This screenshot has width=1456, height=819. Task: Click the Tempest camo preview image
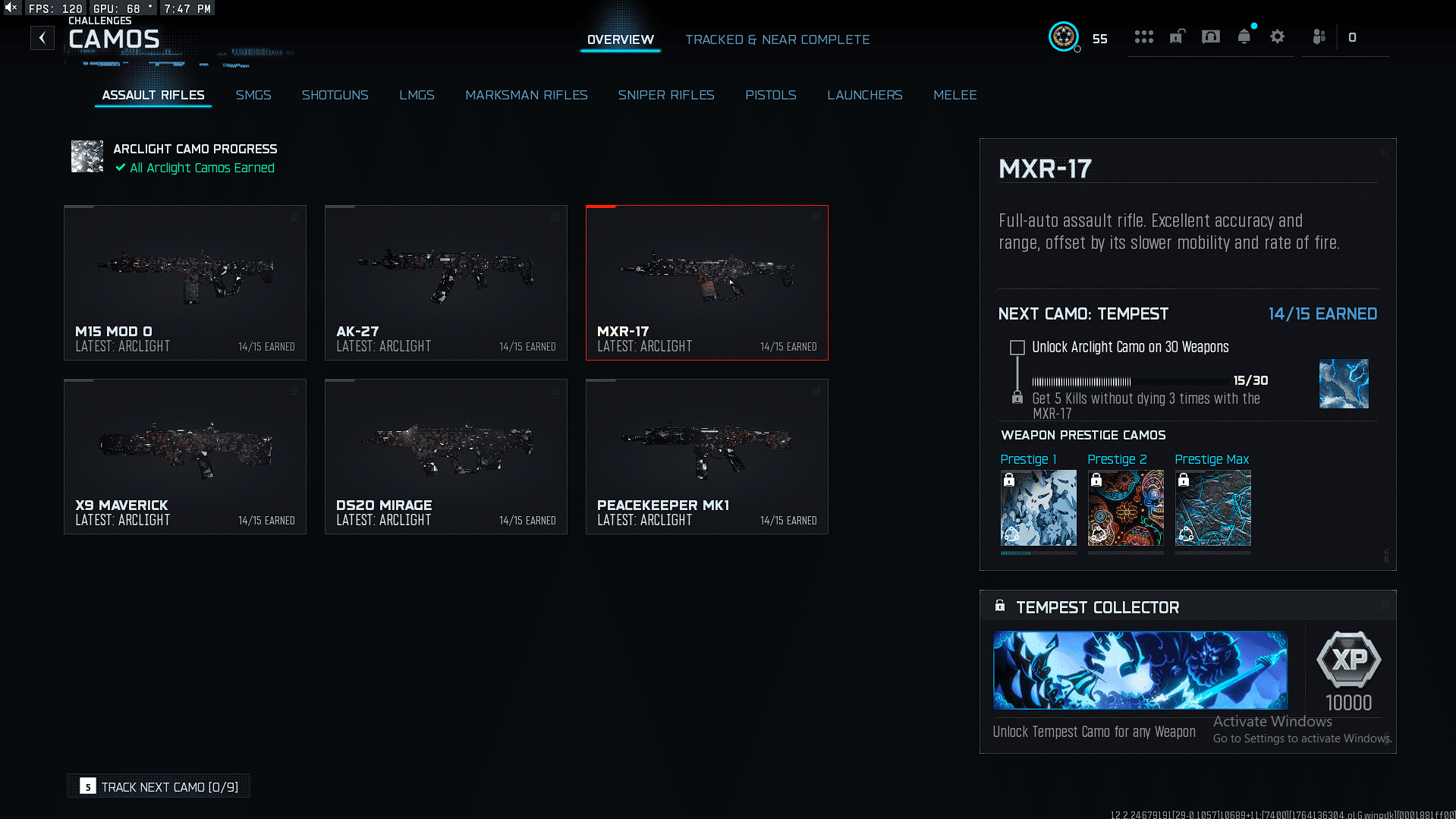(x=1344, y=384)
